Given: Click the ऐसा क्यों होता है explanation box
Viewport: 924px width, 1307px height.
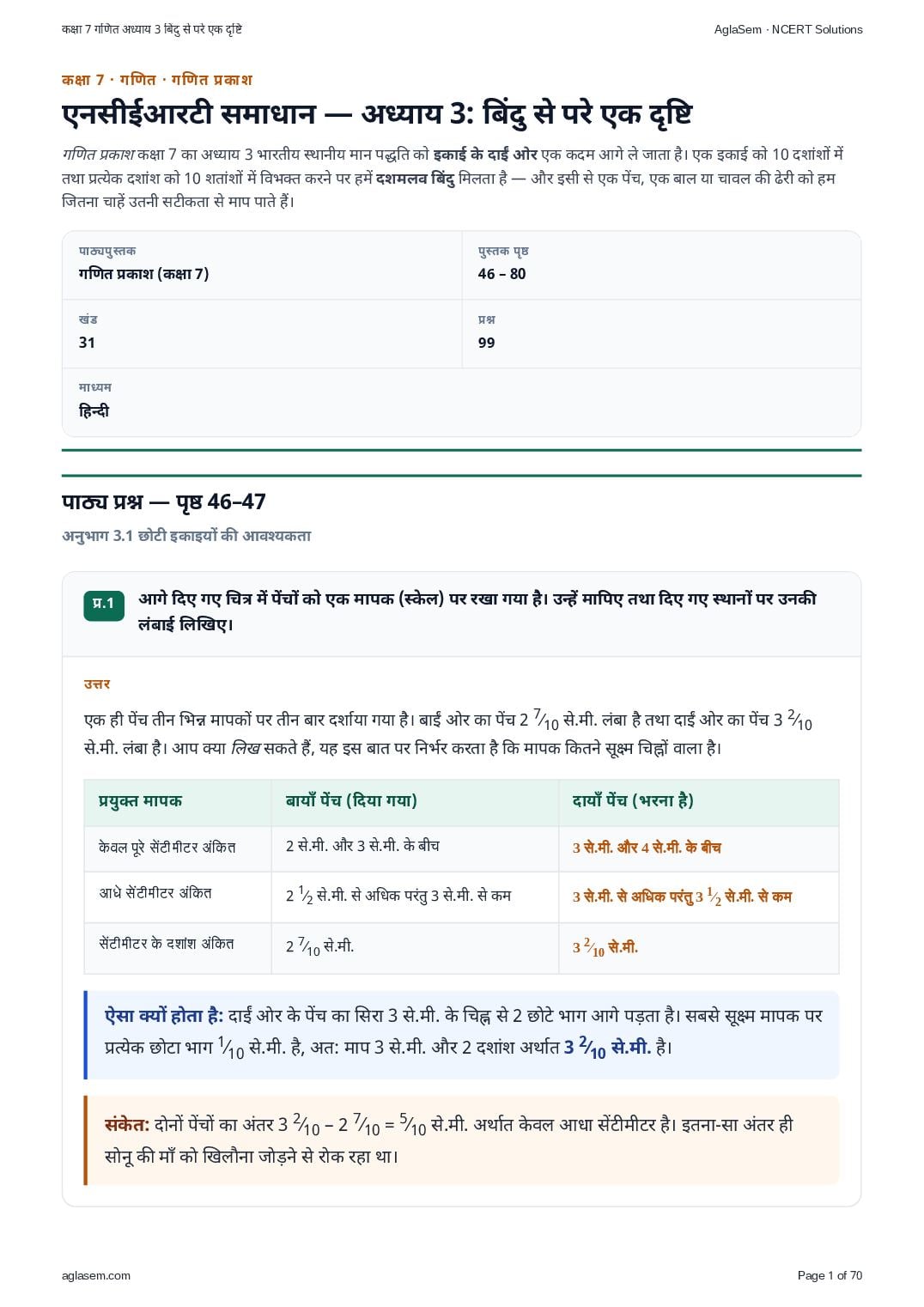Looking at the screenshot, I should coord(461,1034).
